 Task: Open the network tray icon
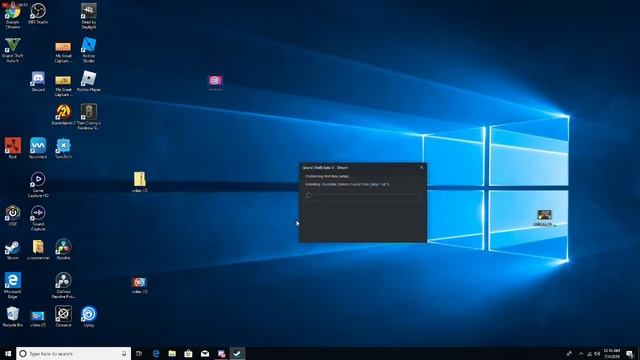click(x=589, y=353)
